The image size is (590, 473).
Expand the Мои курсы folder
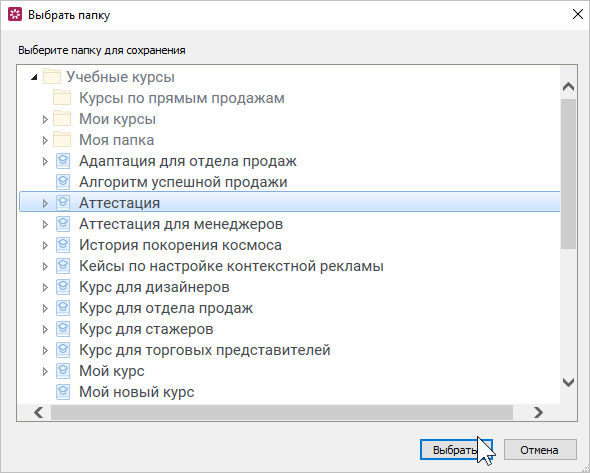tap(45, 119)
